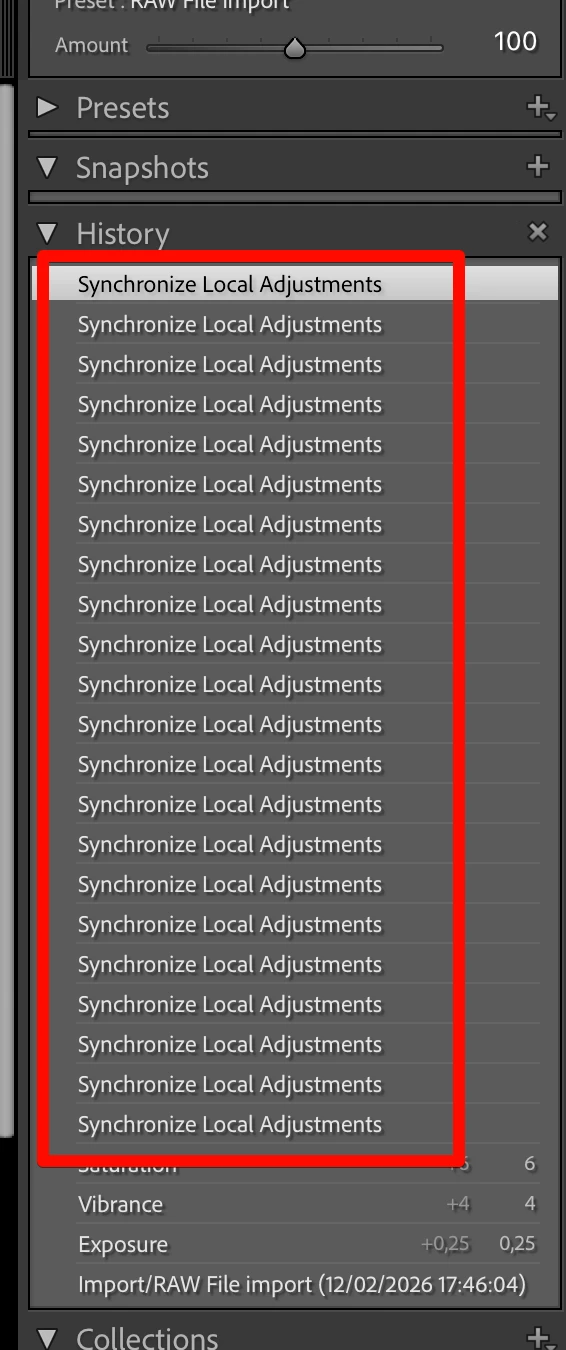Click the Presets panel title
This screenshot has height=1350, width=566.
click(x=123, y=108)
